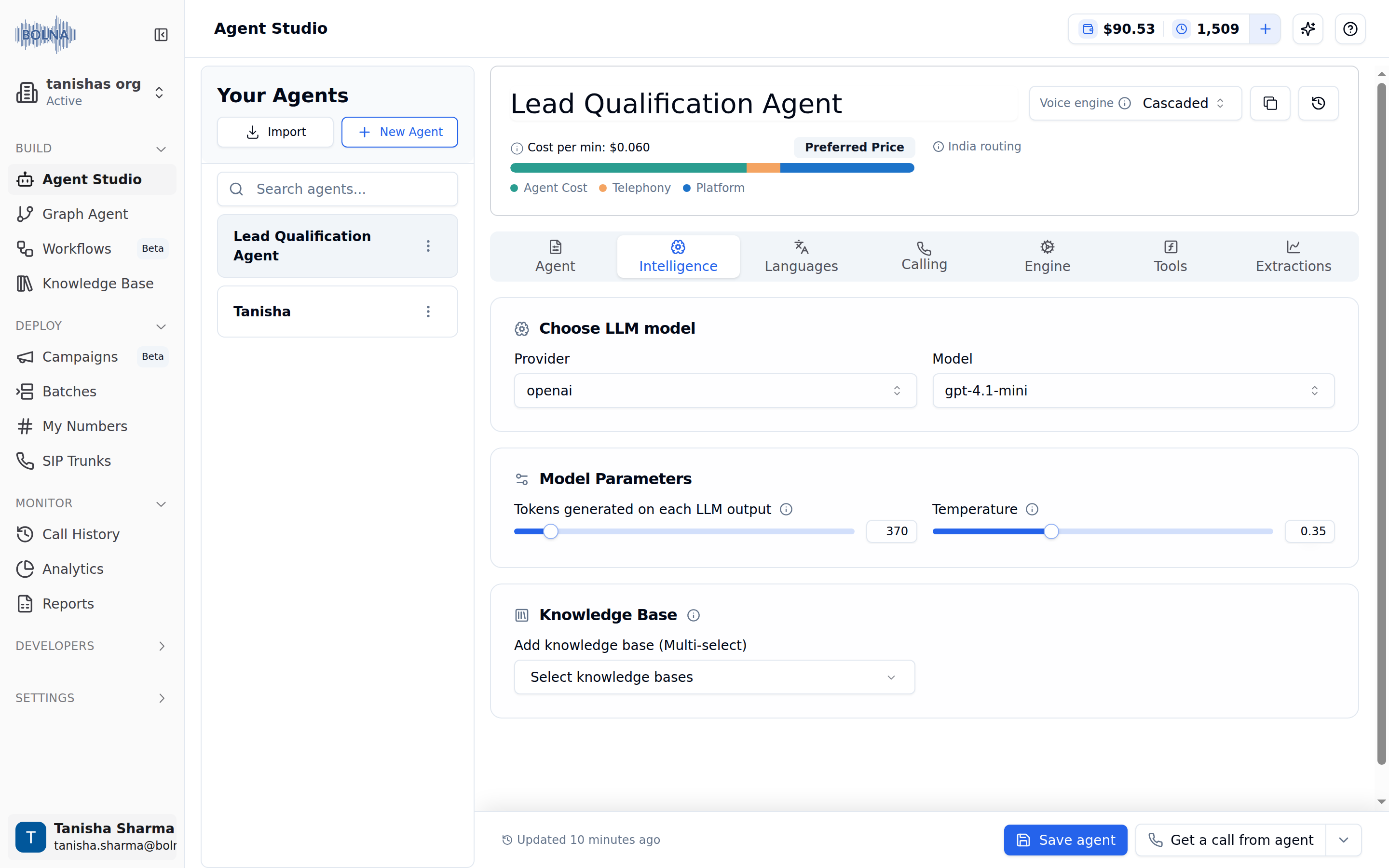This screenshot has width=1389, height=868.
Task: Switch to the Calling tab
Action: [924, 257]
